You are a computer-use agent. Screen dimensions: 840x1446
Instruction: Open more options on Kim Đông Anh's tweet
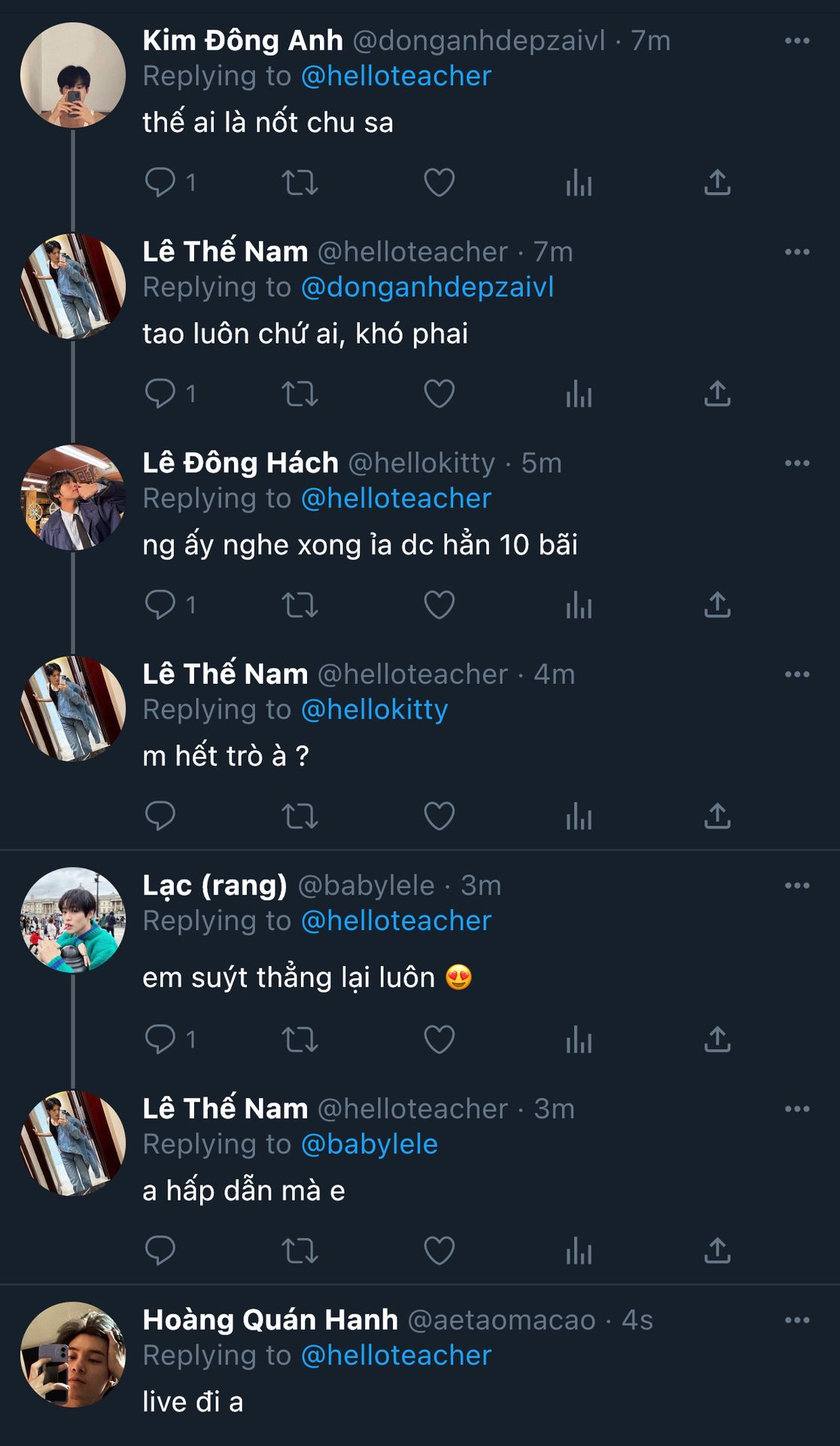797,41
